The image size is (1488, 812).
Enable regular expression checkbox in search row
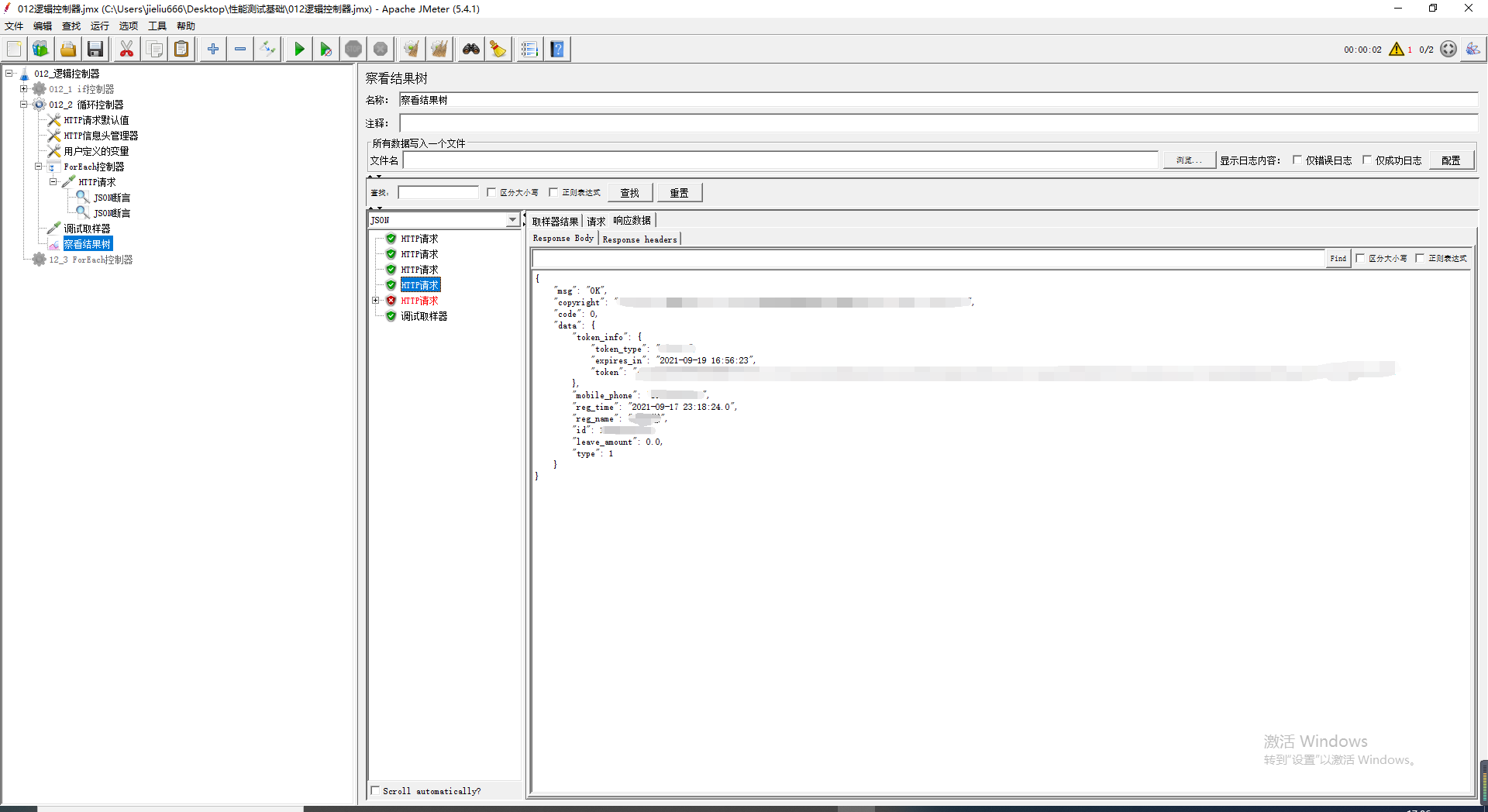[553, 192]
